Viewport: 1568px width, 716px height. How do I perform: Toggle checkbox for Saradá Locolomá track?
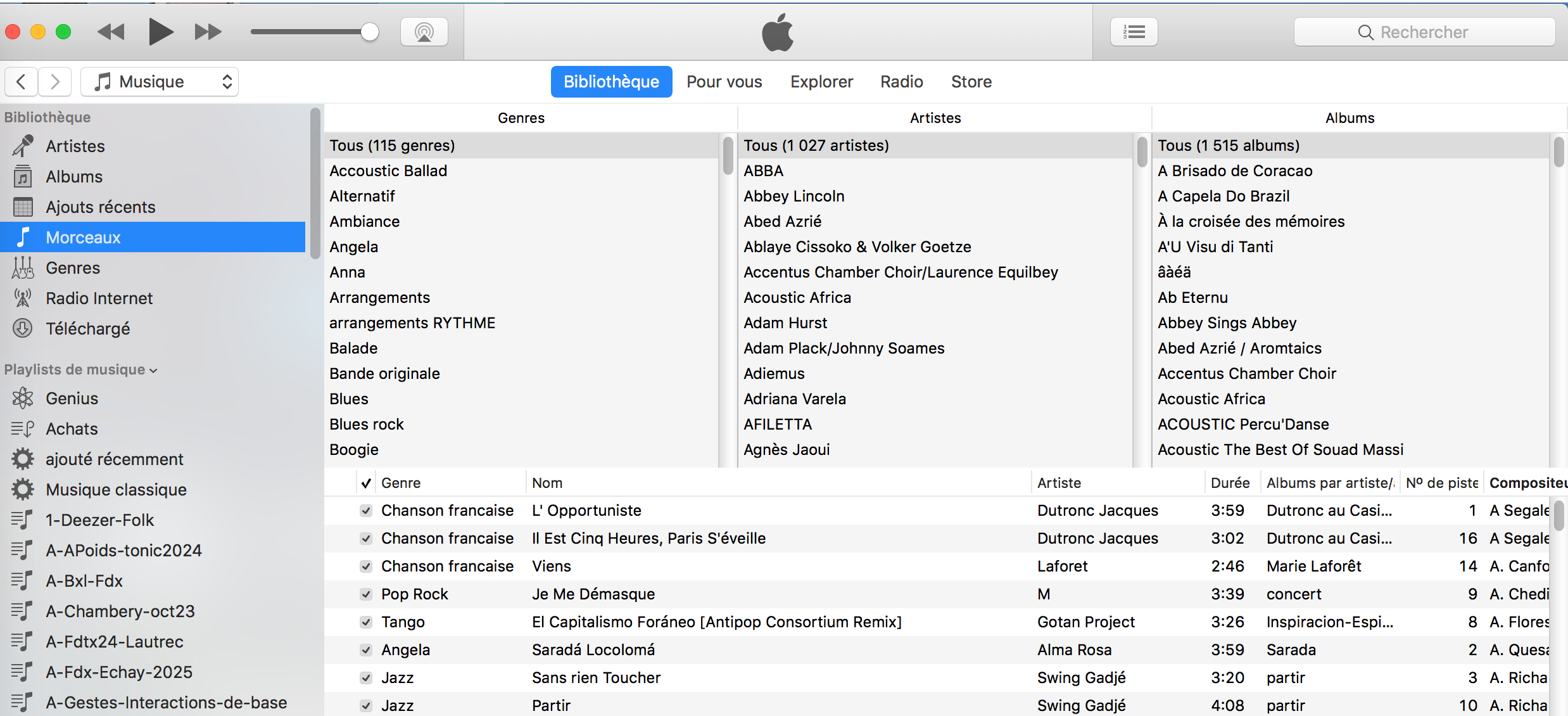[x=366, y=650]
